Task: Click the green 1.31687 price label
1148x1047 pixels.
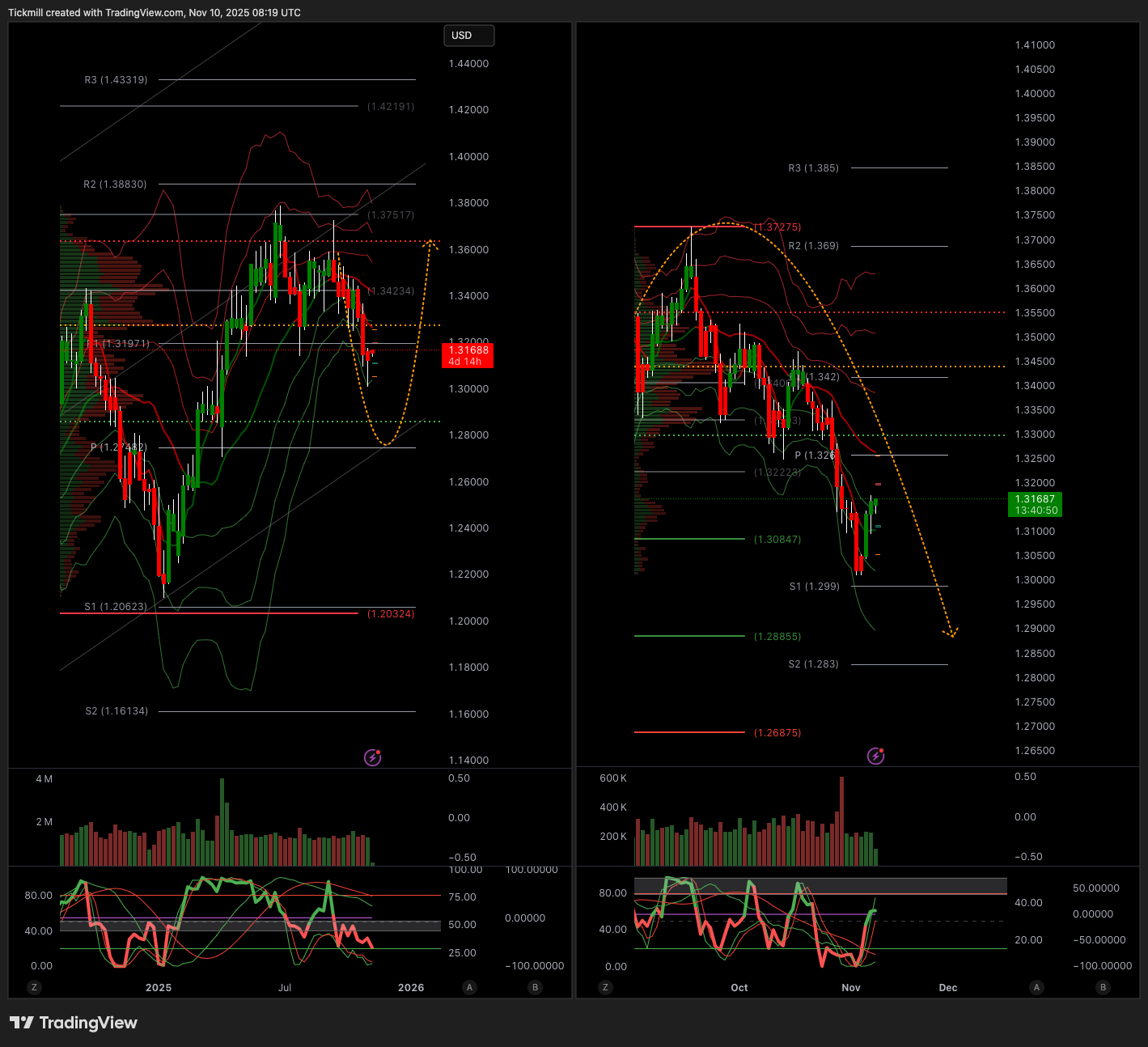Action: pyautogui.click(x=1035, y=504)
